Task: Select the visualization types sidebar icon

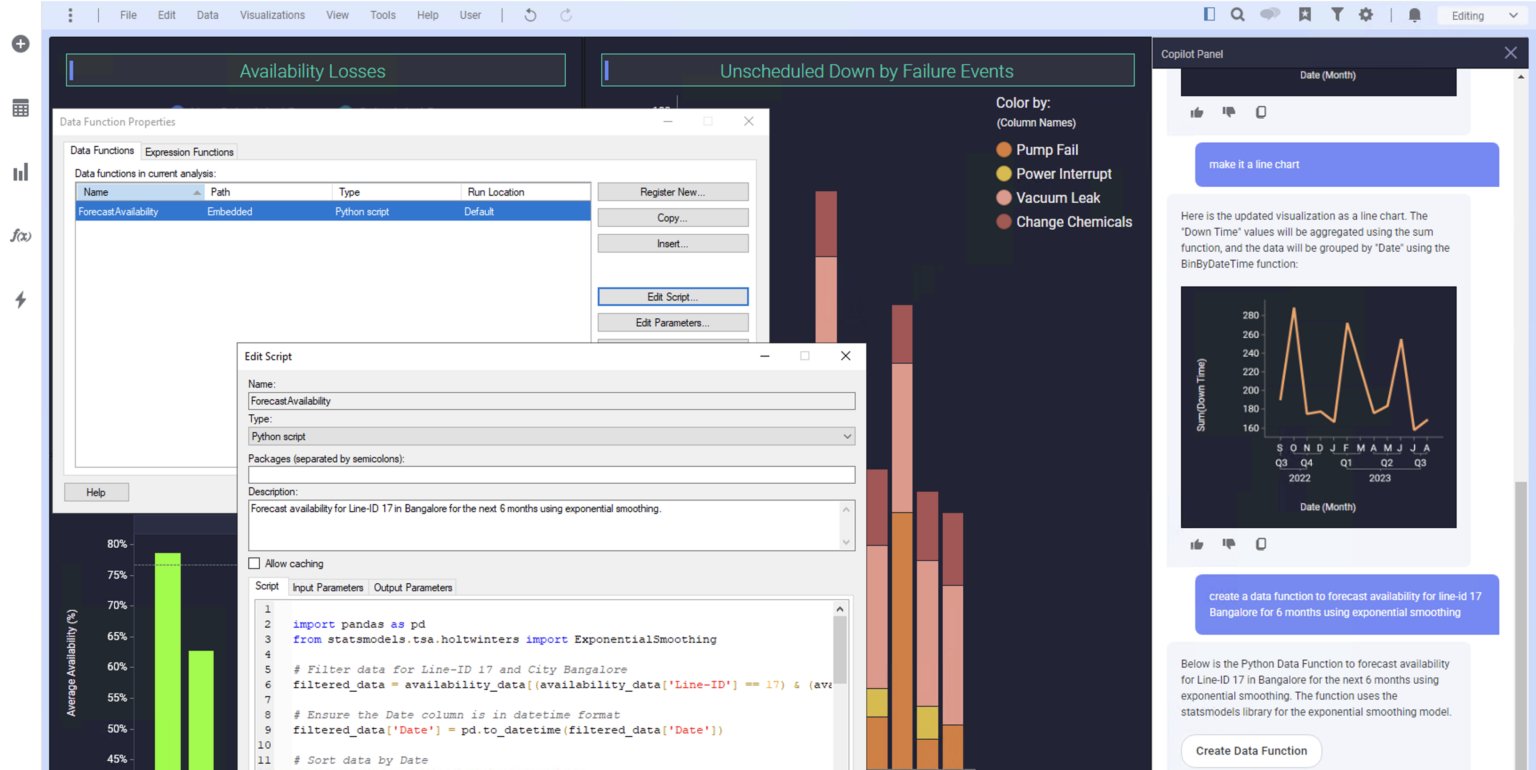Action: pyautogui.click(x=20, y=171)
